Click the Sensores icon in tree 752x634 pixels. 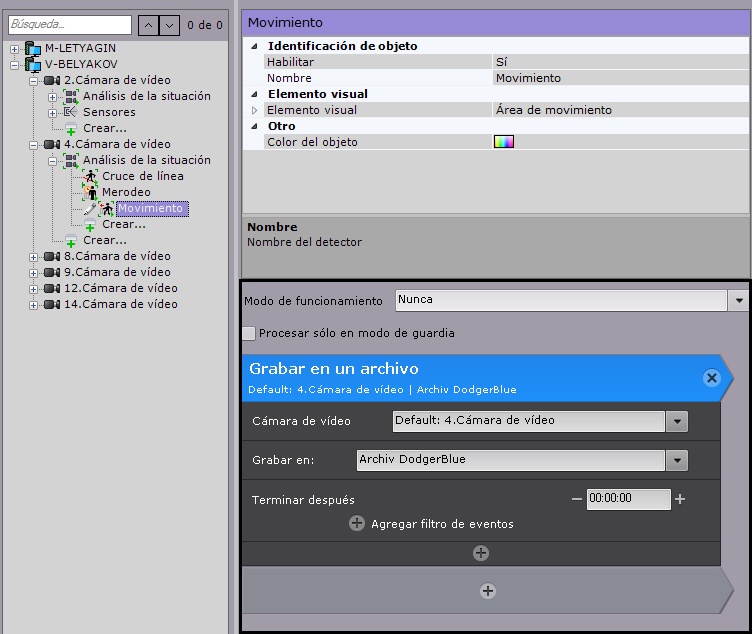pyautogui.click(x=71, y=112)
